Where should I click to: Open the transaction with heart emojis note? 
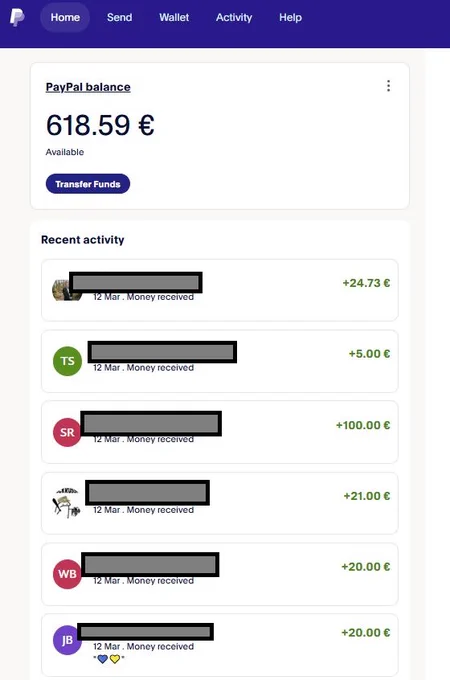pyautogui.click(x=220, y=645)
